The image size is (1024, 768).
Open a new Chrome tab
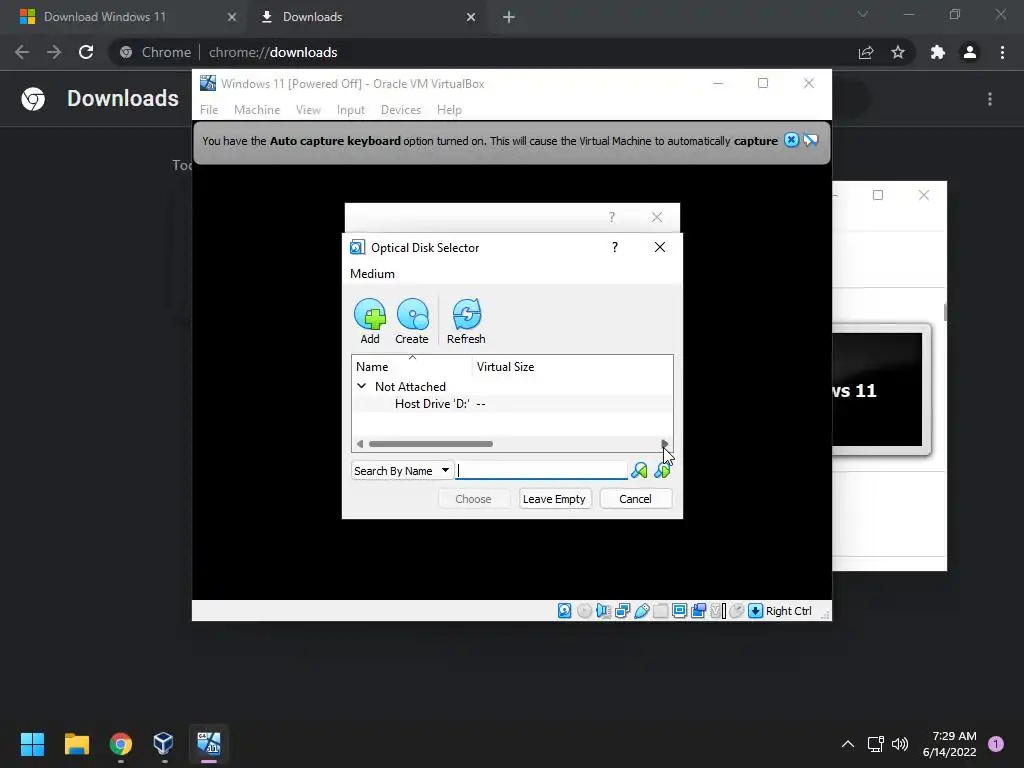tap(509, 17)
